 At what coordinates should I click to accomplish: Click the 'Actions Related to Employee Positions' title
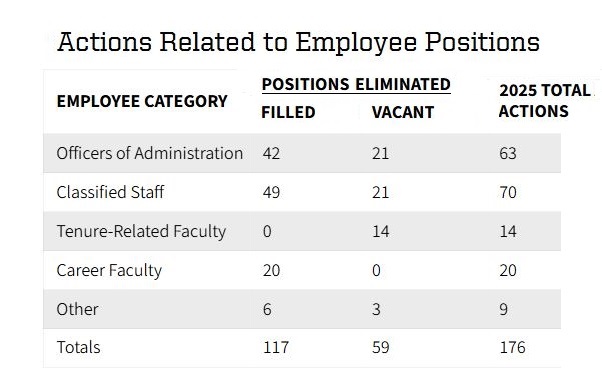coord(298,42)
